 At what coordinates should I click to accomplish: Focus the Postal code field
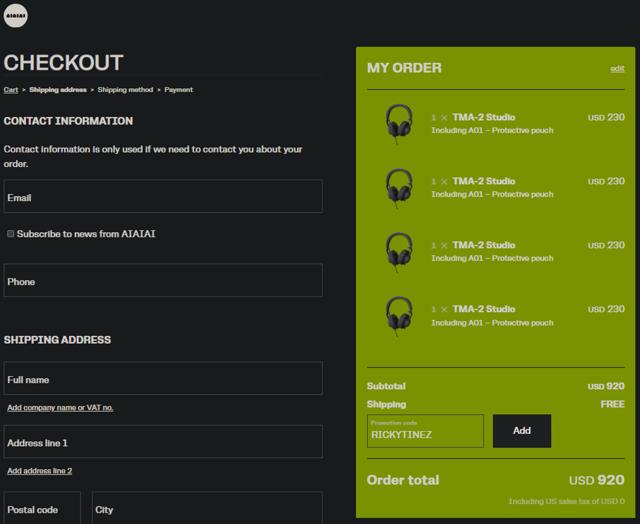point(42,508)
